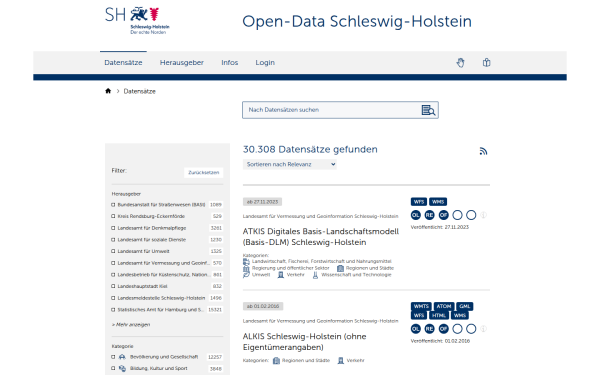Click the Zurücksetzen filter reset button
The height and width of the screenshot is (375, 600).
204,173
